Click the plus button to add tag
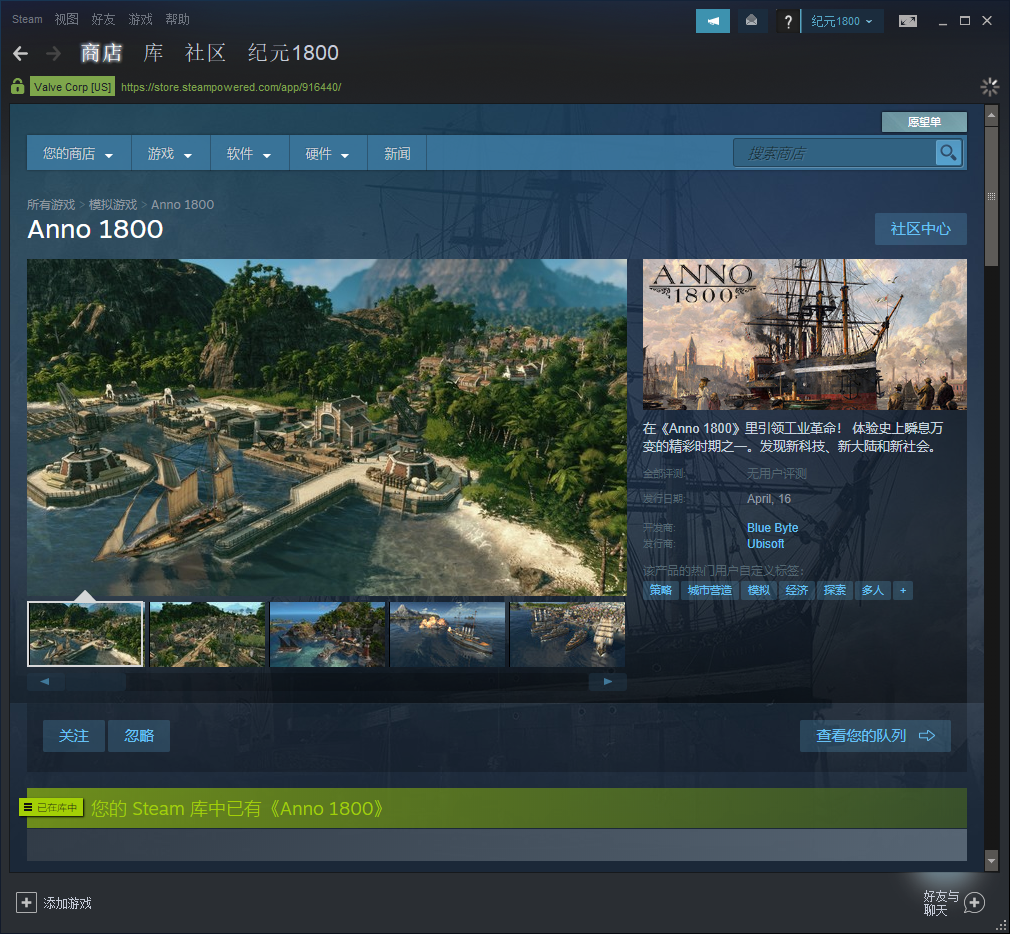Image resolution: width=1010 pixels, height=934 pixels. coord(903,591)
